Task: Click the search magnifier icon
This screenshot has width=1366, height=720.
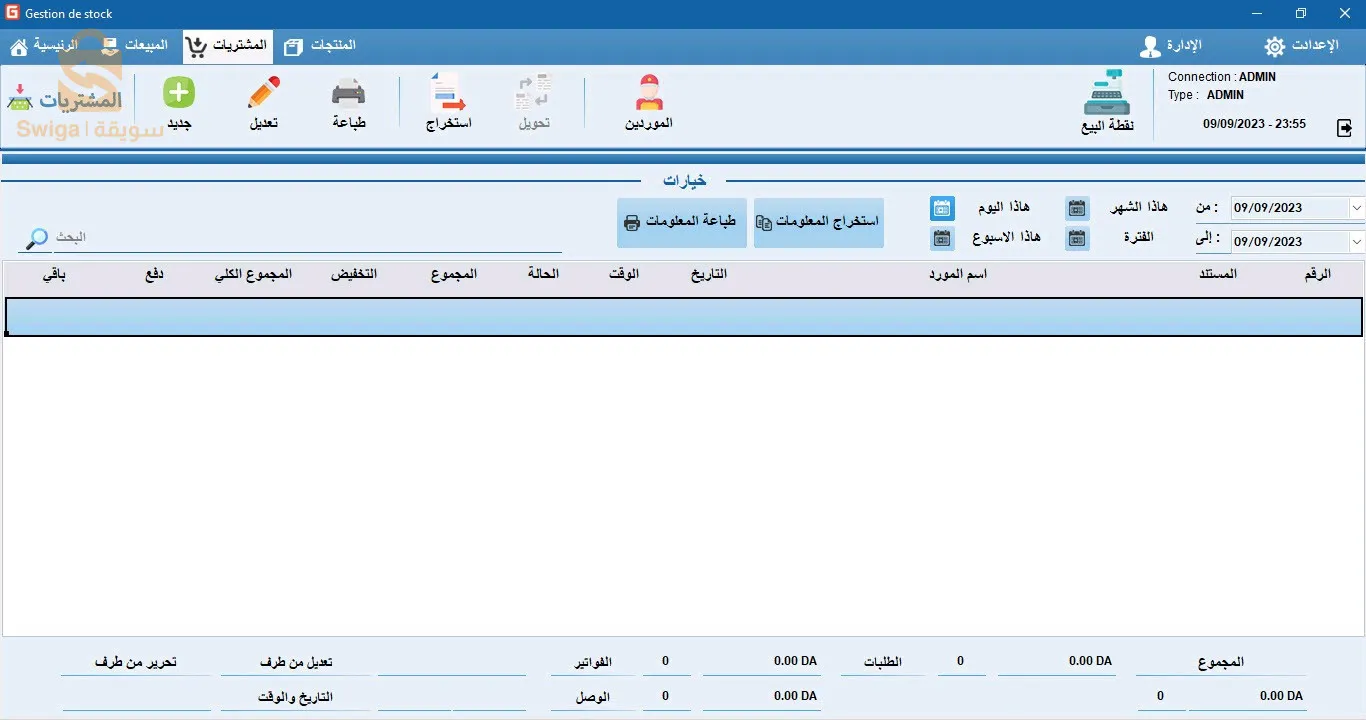Action: click(33, 238)
